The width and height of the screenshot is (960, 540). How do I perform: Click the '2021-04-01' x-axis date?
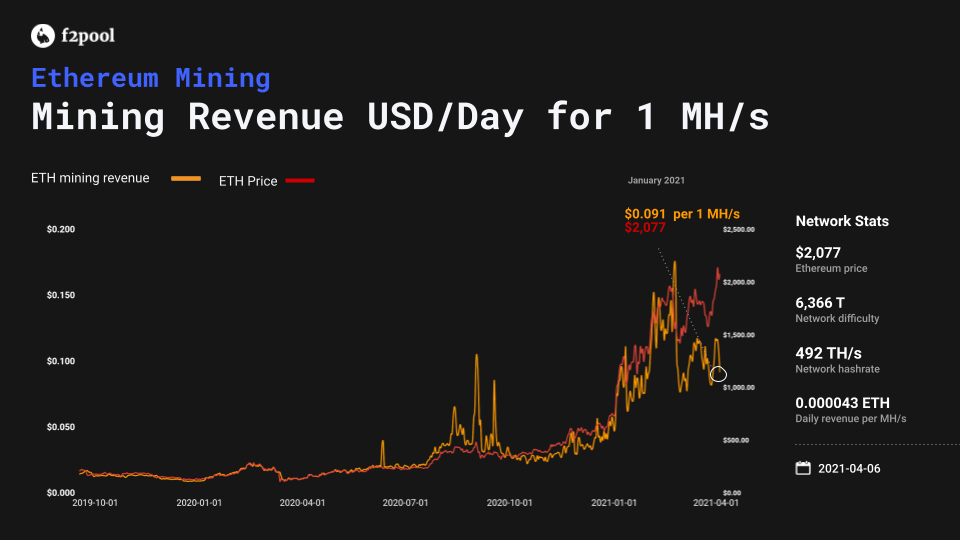point(716,503)
